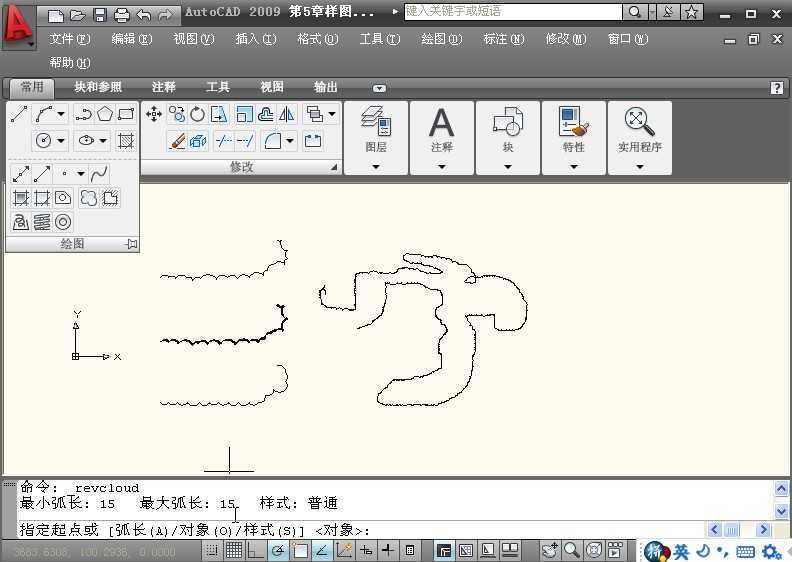
Task: Expand the 图层 (Layers) panel
Action: point(376,167)
